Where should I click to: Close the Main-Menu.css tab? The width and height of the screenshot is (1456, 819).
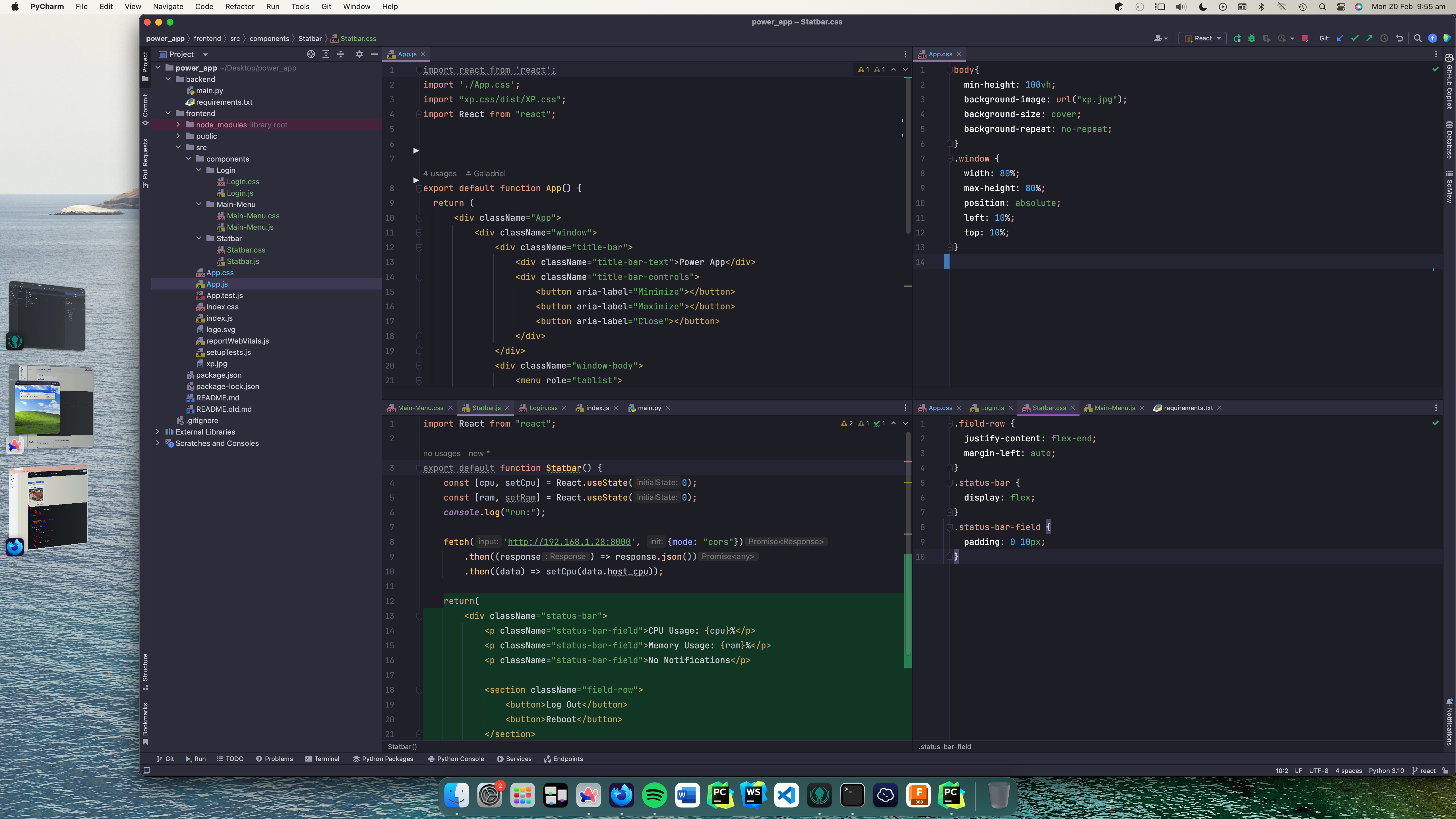point(450,408)
